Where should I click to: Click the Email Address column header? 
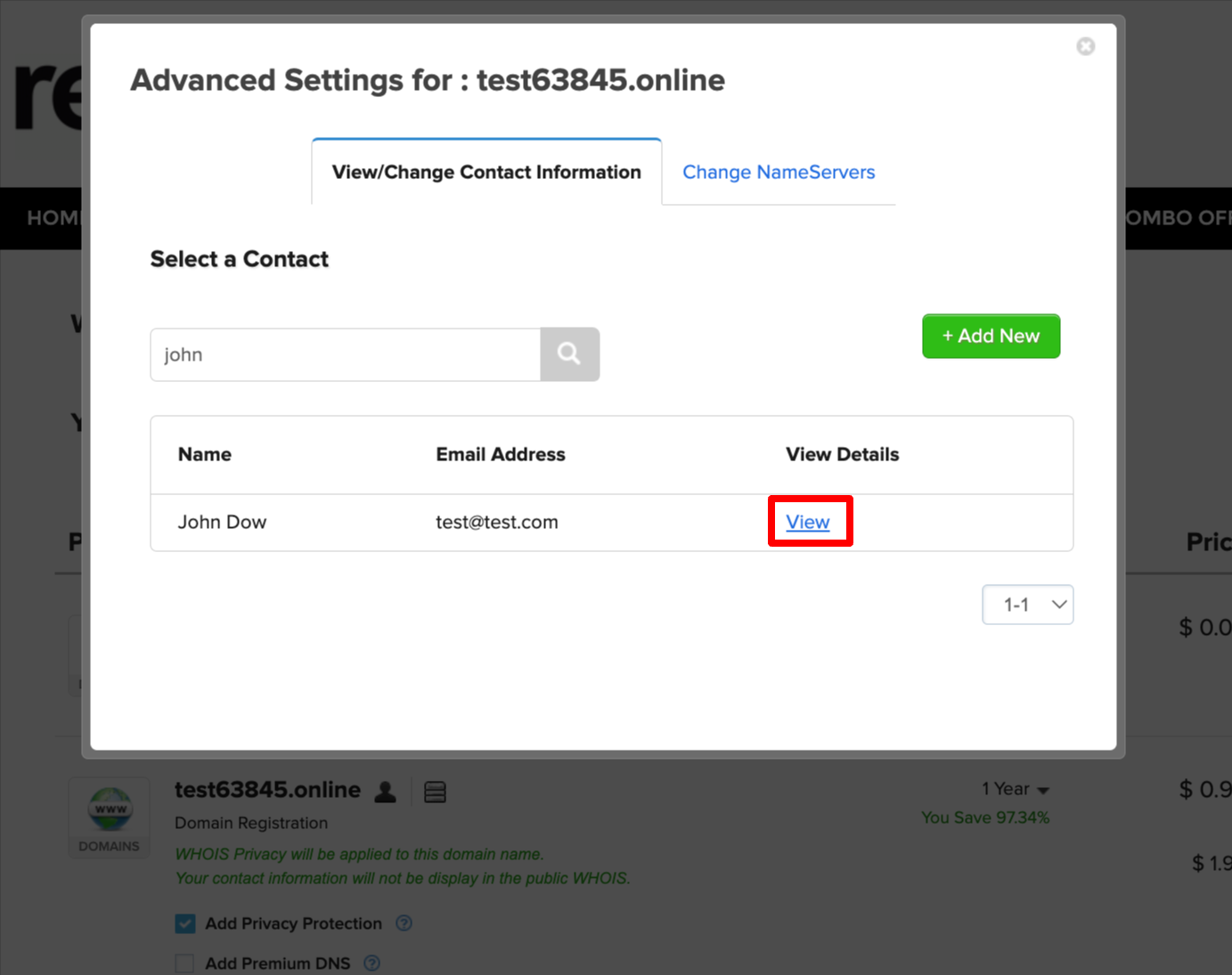click(x=501, y=454)
